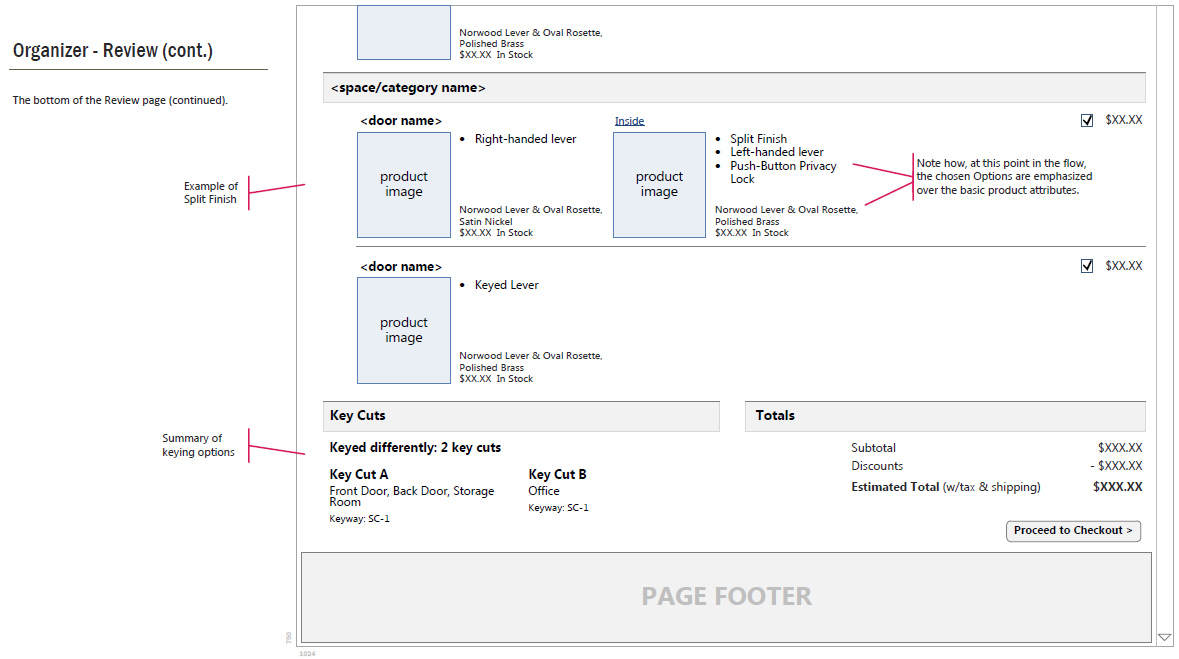Open product image next to Right-handed lever
The width and height of the screenshot is (1179, 659).
click(404, 185)
